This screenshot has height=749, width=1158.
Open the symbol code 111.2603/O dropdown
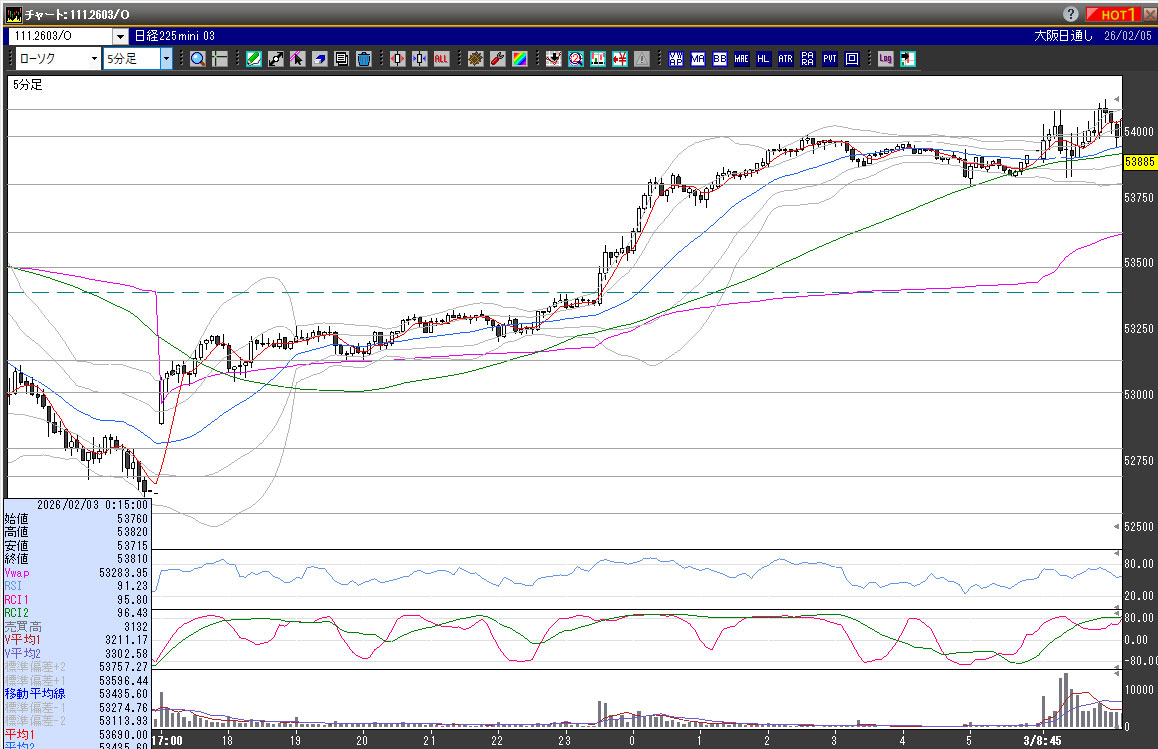click(120, 36)
